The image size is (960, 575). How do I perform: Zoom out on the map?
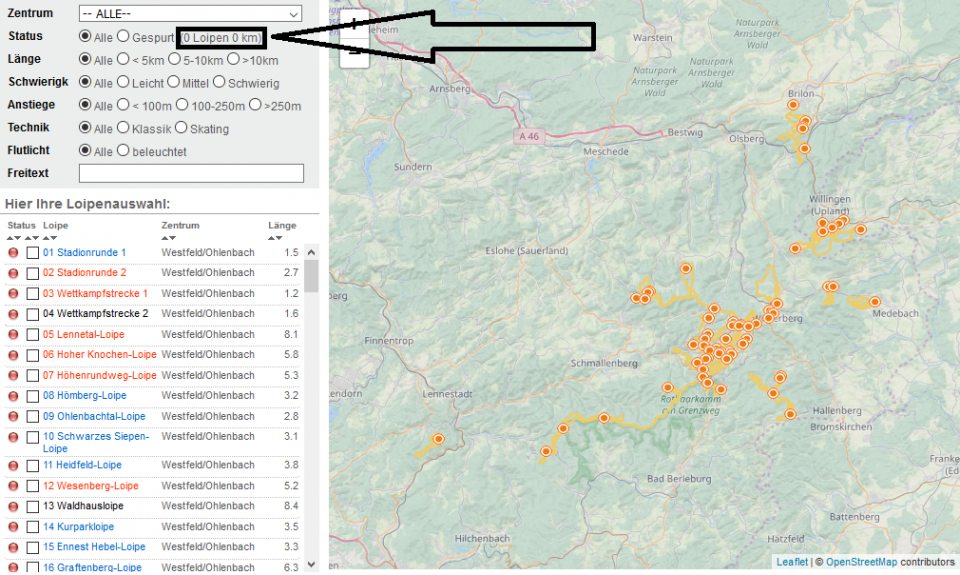point(354,55)
